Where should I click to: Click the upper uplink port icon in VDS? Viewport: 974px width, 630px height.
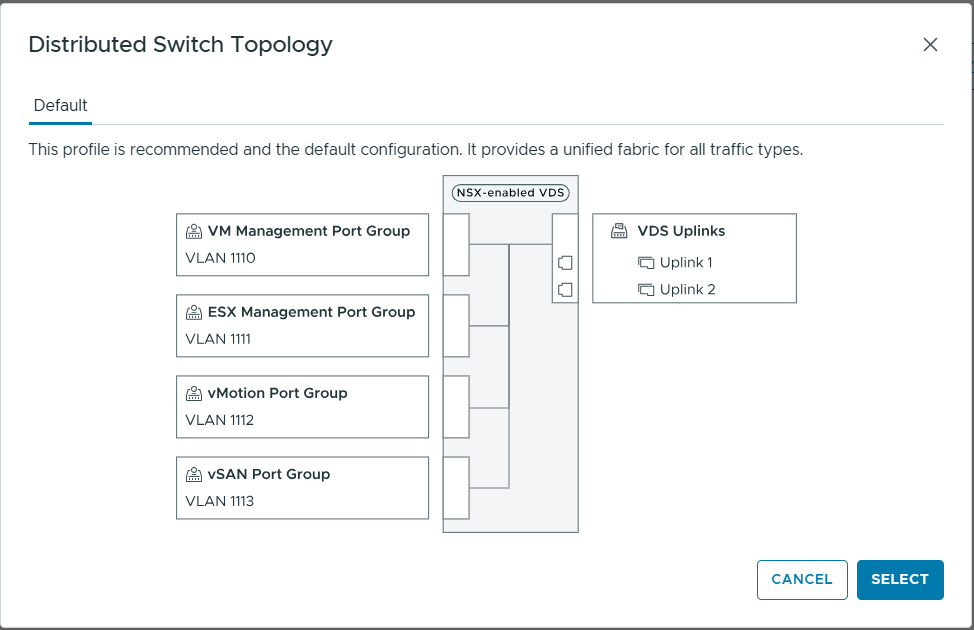(x=565, y=263)
